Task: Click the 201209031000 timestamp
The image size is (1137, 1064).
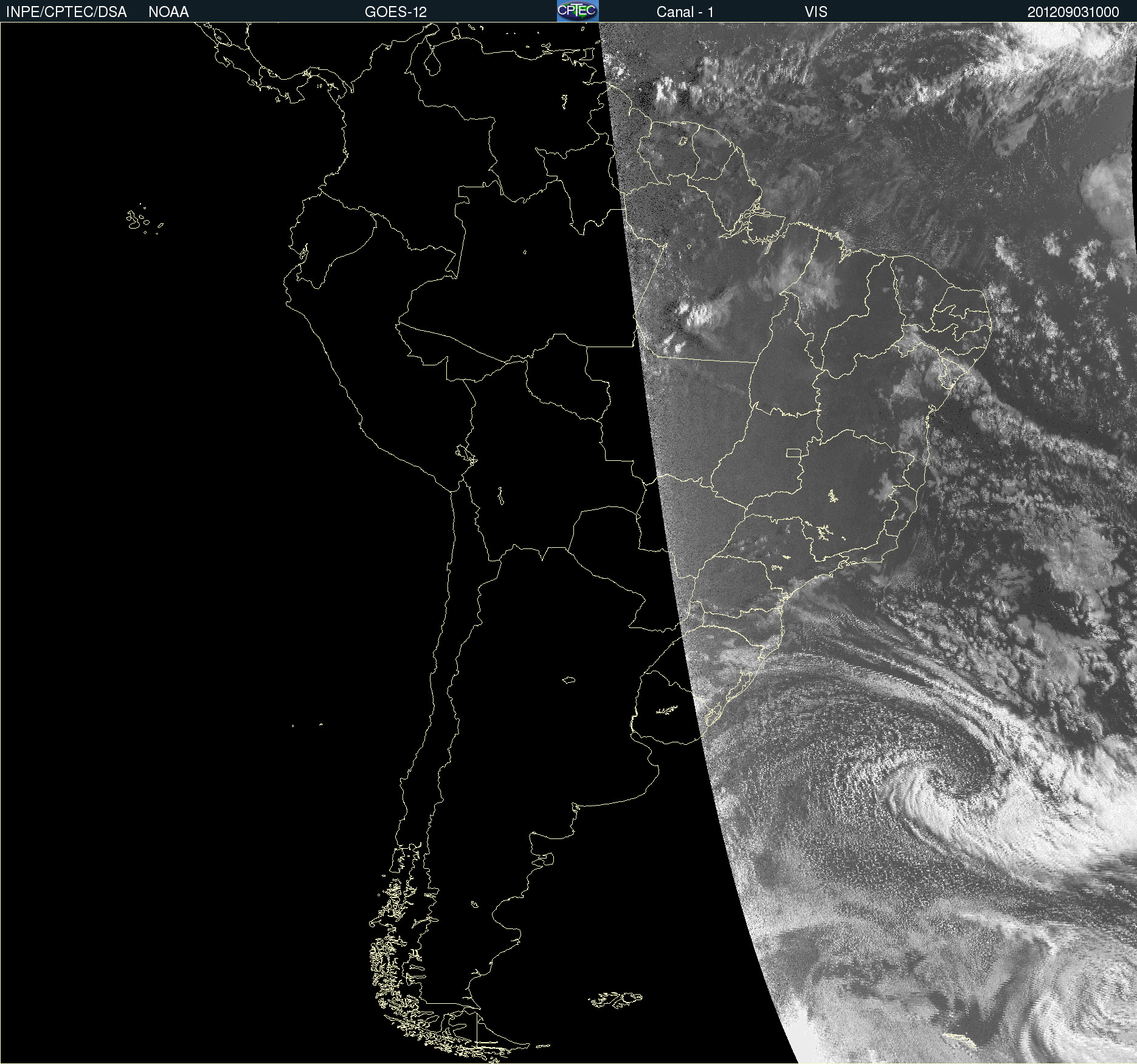Action: coord(1073,12)
